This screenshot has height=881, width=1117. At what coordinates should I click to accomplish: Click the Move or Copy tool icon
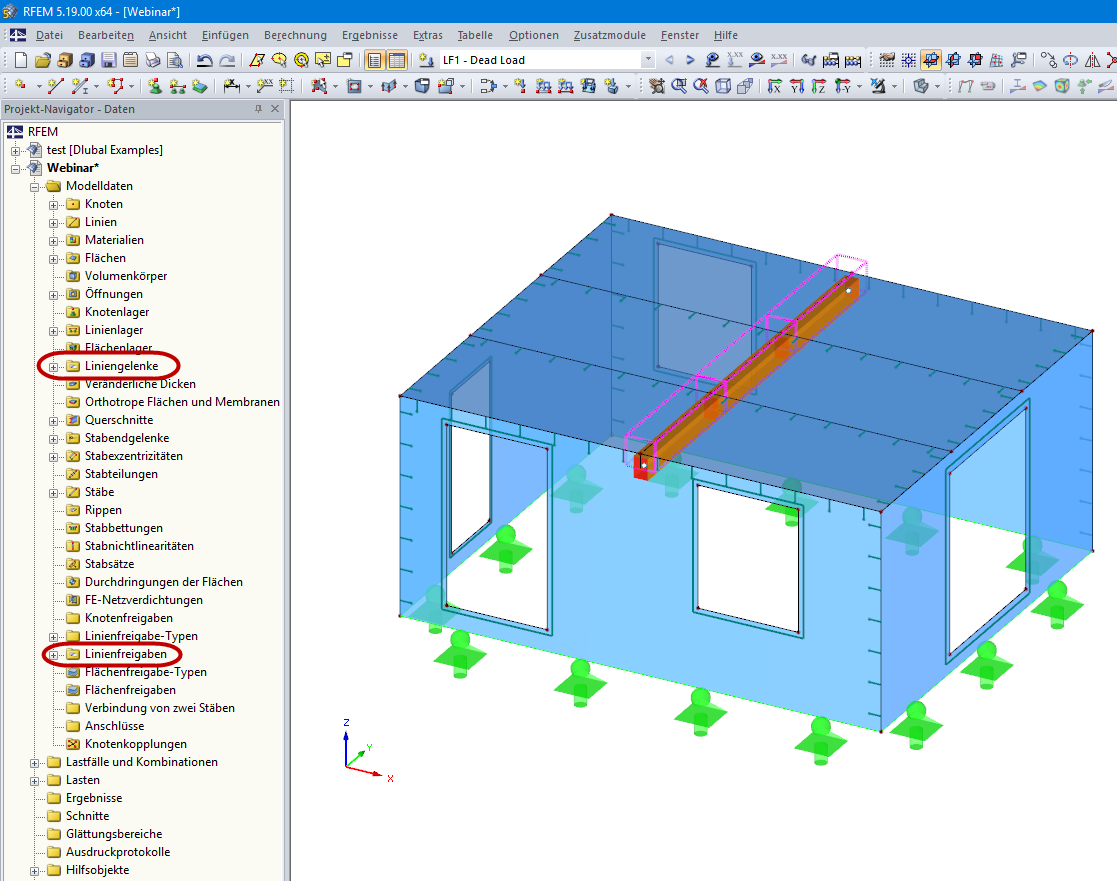pyautogui.click(x=1048, y=61)
